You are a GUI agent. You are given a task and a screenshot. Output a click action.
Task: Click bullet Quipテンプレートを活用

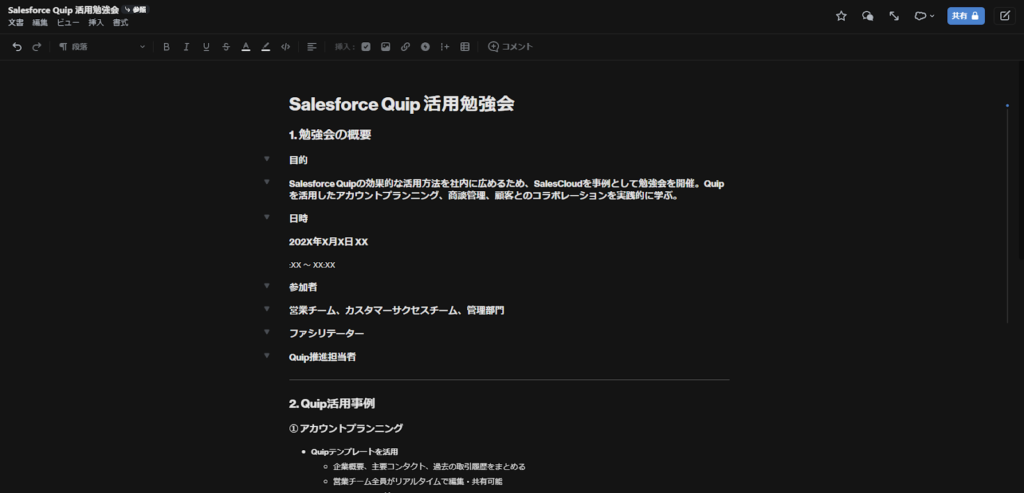pyautogui.click(x=355, y=451)
